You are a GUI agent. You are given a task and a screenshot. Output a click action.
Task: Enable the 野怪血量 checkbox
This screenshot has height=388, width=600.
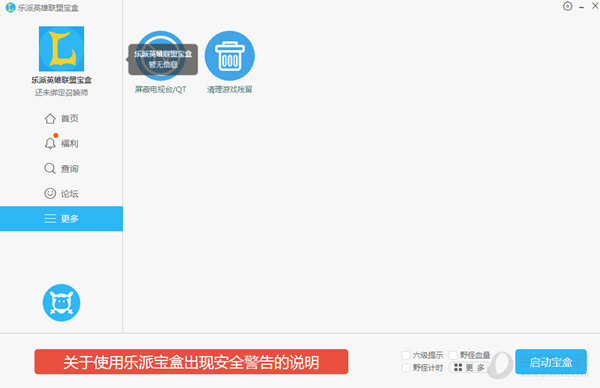click(453, 355)
